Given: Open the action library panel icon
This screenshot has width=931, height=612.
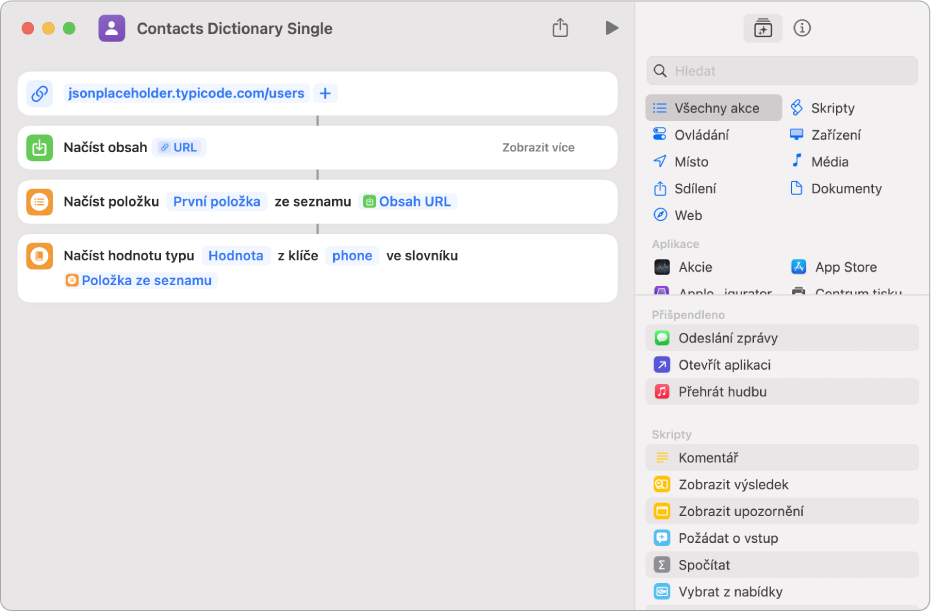Looking at the screenshot, I should (x=763, y=28).
